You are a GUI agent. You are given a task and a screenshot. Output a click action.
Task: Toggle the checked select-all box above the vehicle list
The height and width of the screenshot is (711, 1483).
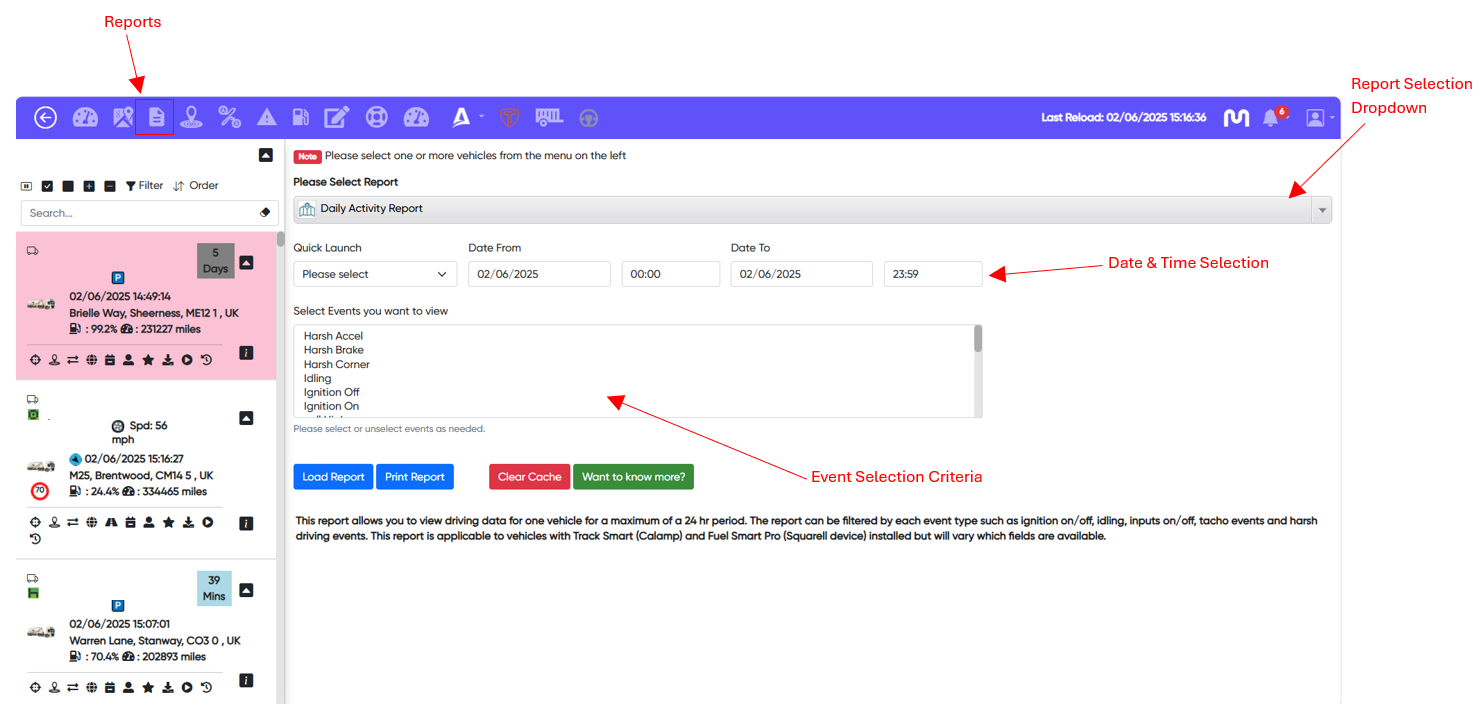47,185
